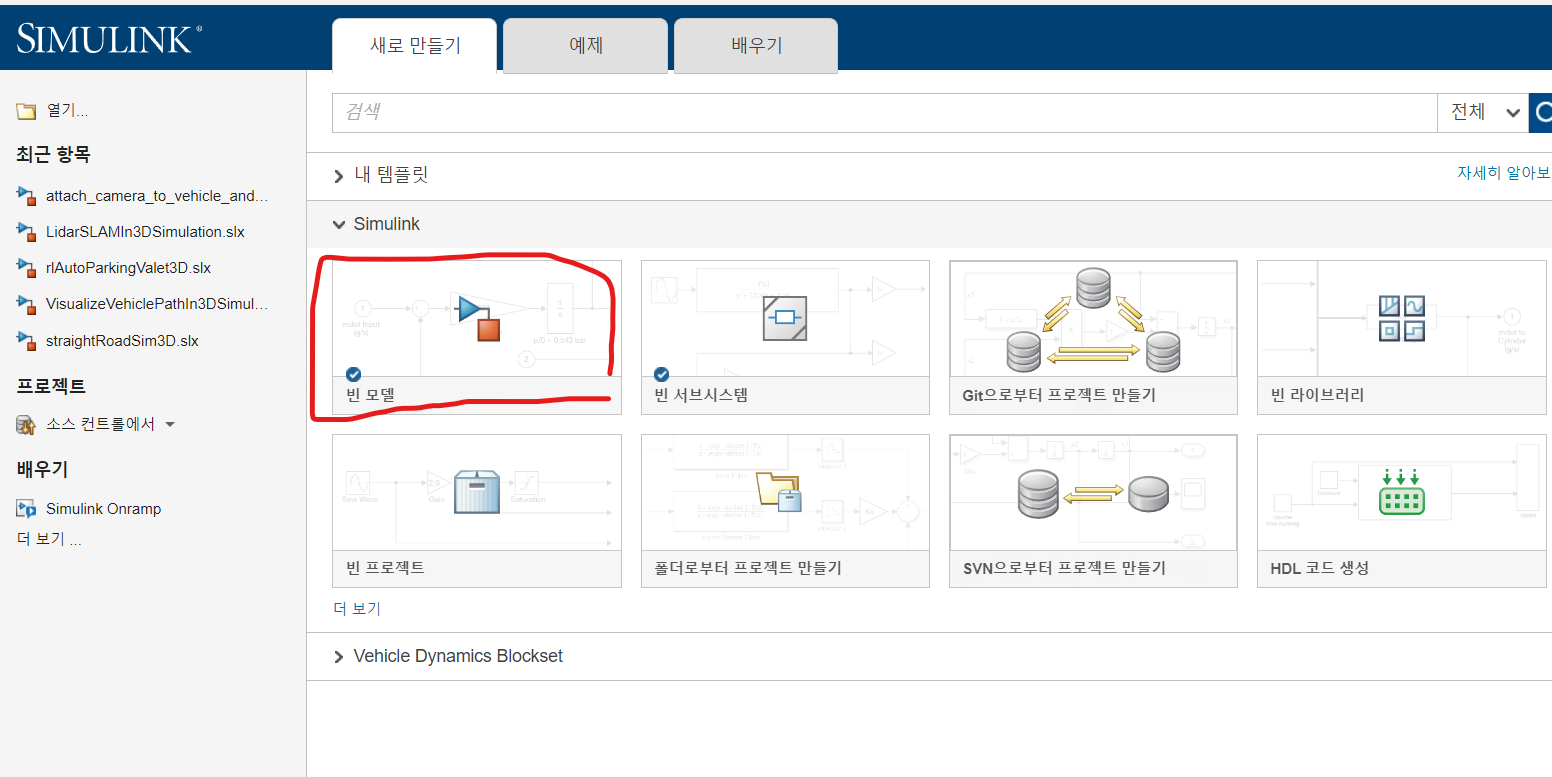Switch to the 새로 만들기 tab
Screen dimensions: 1552x777
click(x=415, y=46)
